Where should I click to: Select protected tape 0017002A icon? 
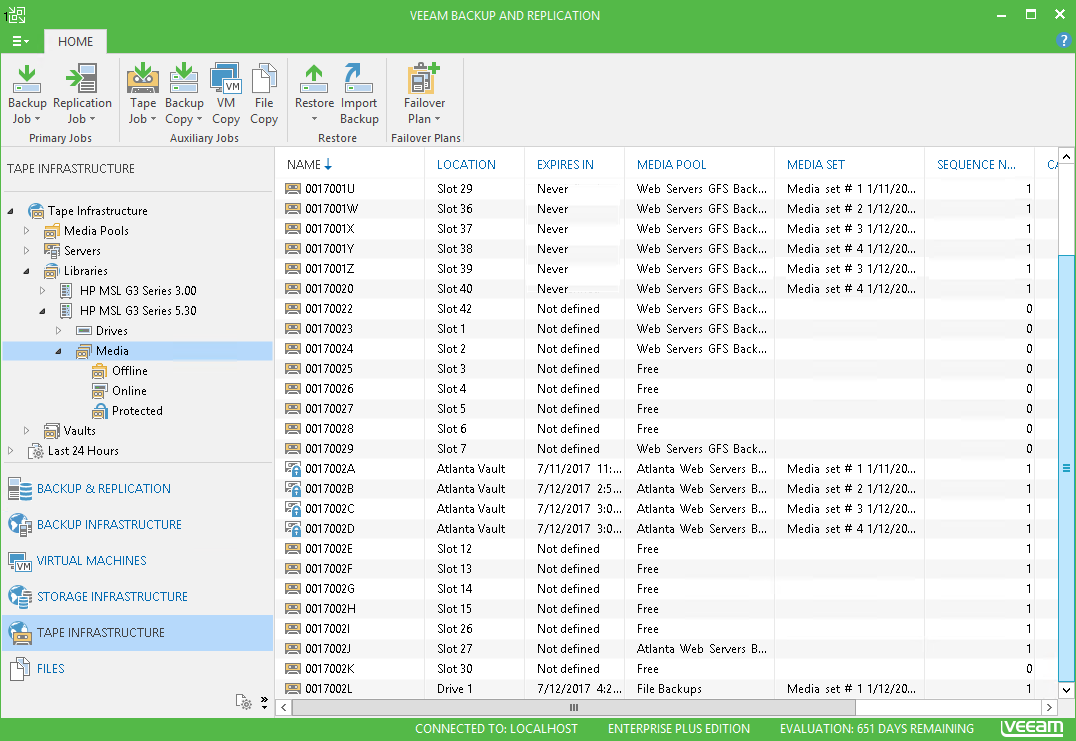(x=293, y=469)
